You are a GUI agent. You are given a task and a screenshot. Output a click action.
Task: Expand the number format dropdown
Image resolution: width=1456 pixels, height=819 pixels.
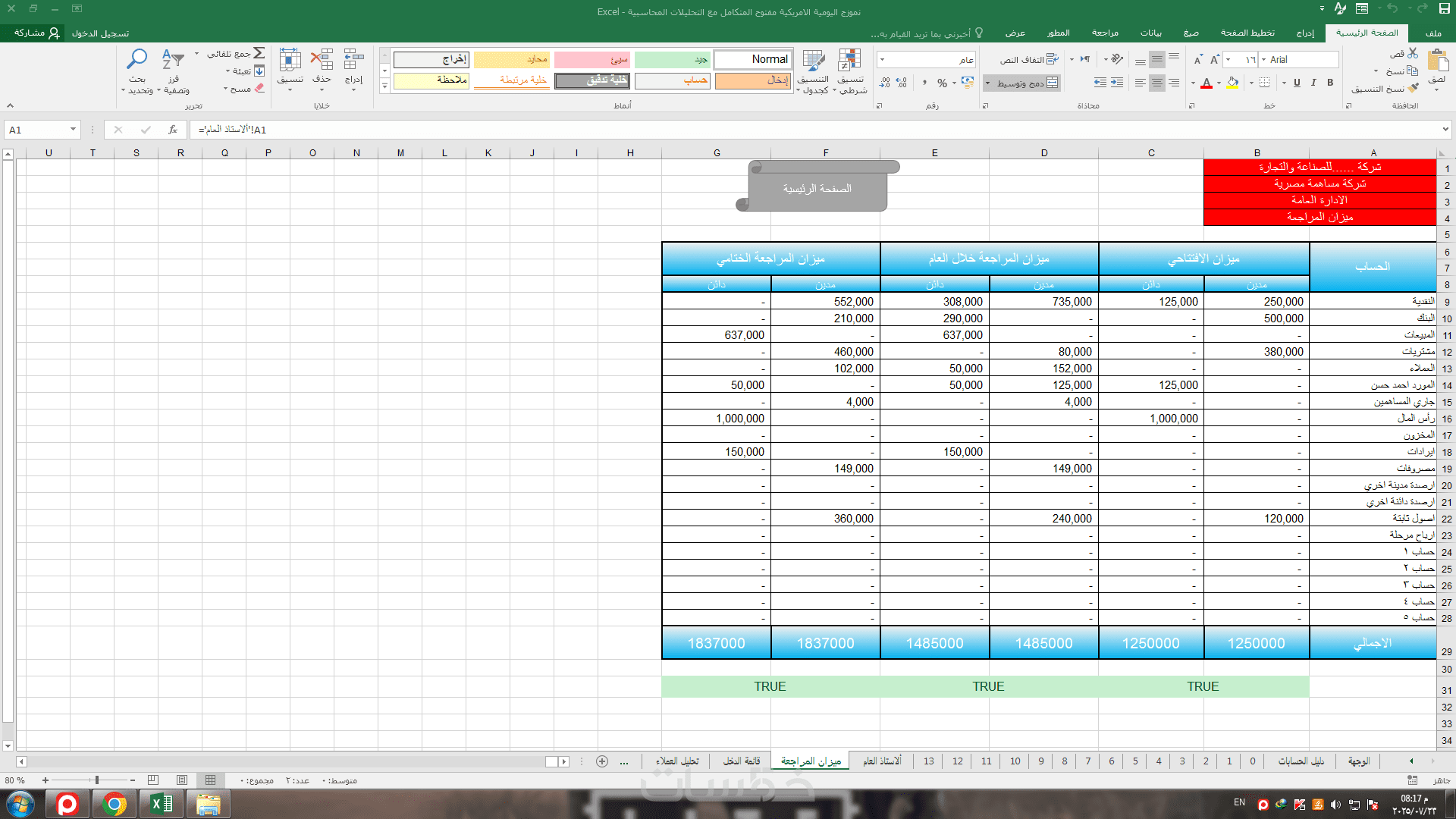tap(883, 59)
